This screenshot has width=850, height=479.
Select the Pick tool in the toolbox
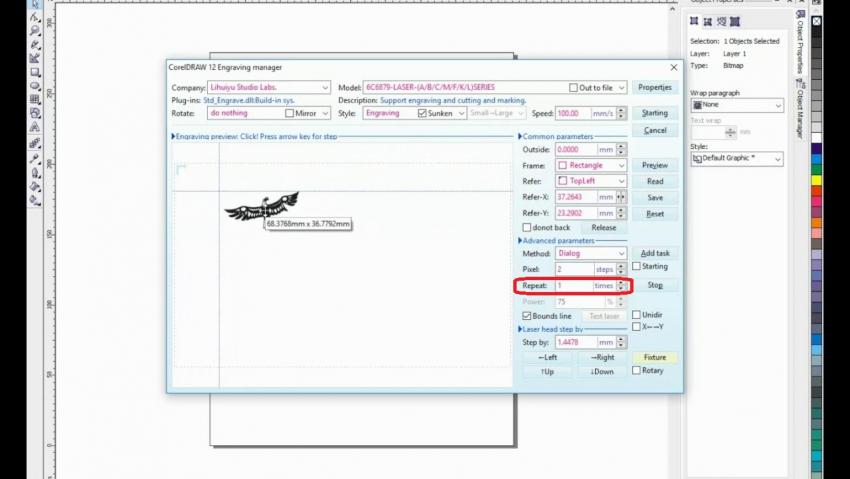pos(35,5)
